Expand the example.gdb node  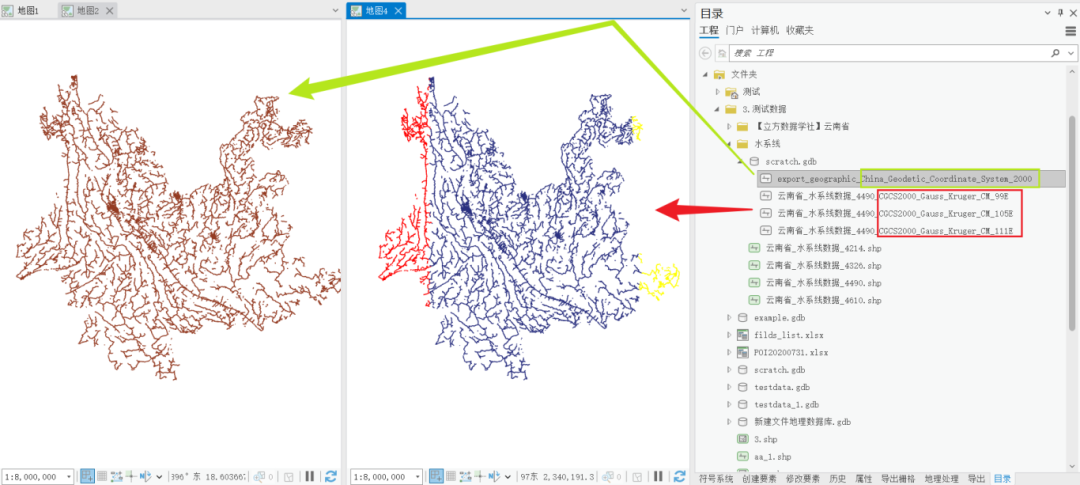click(x=729, y=318)
